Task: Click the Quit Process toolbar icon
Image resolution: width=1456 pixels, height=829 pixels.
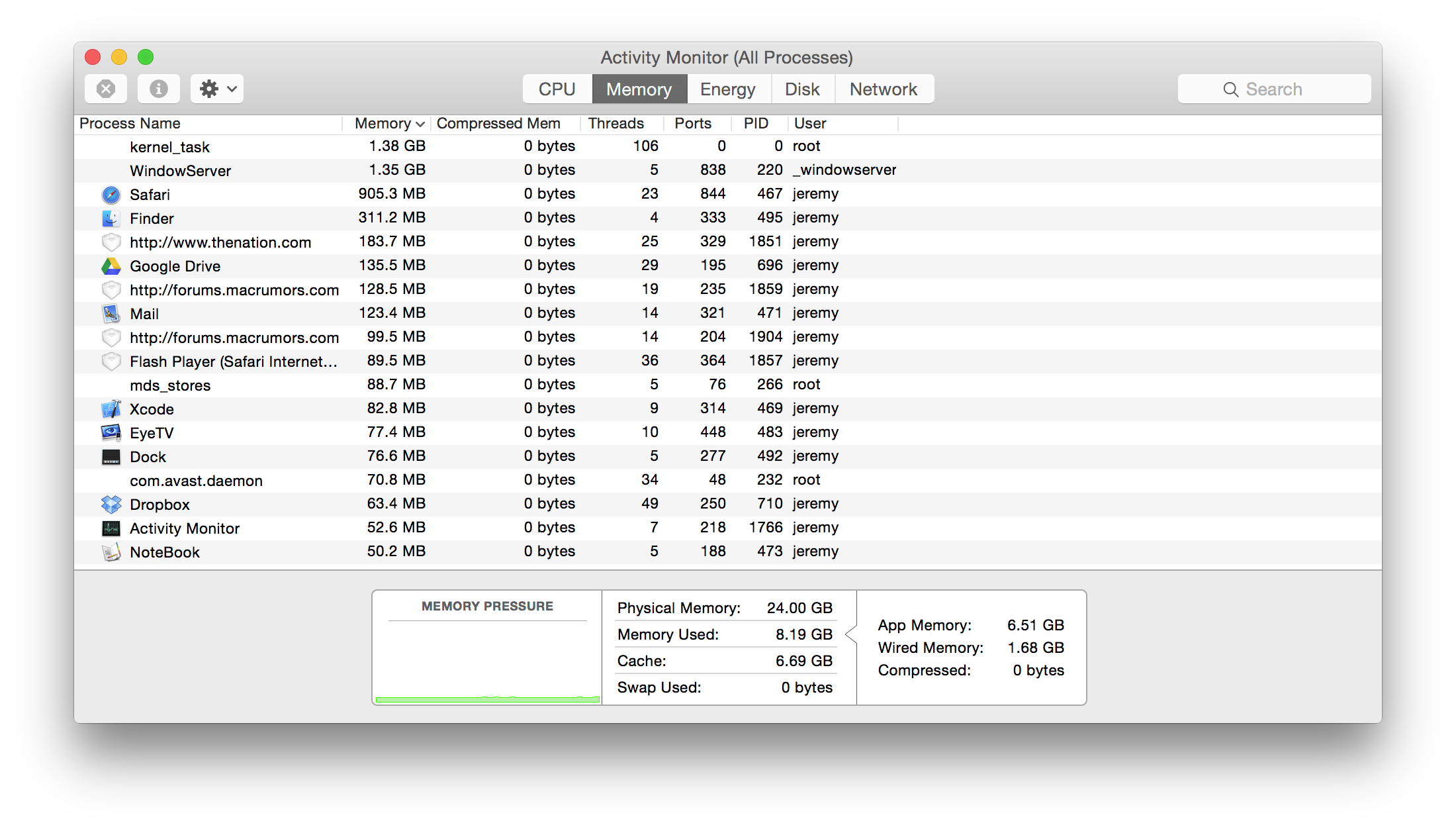Action: pos(106,89)
